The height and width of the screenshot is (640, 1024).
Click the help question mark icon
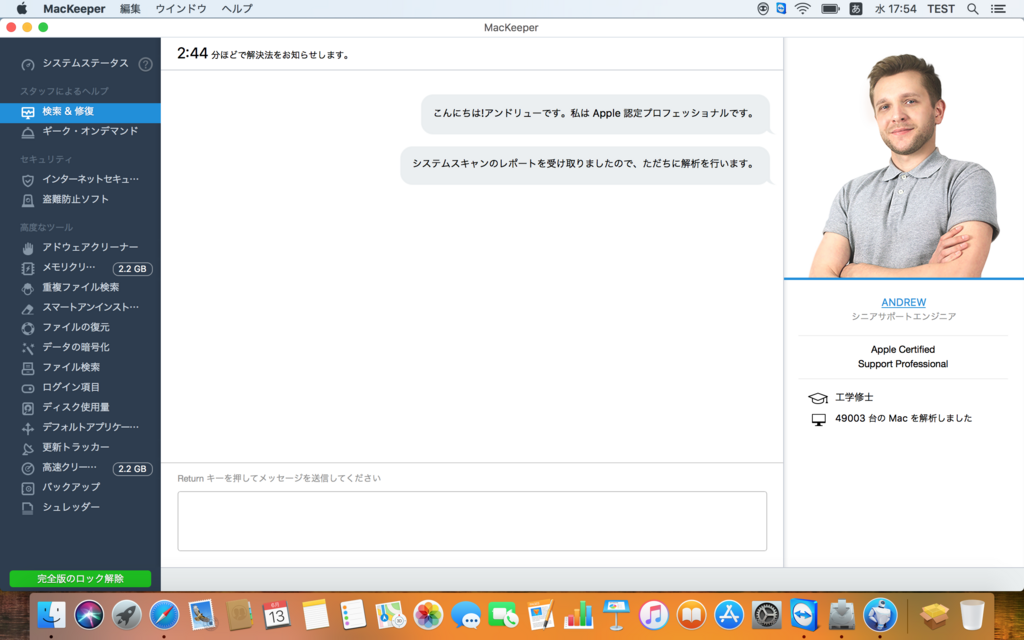146,64
